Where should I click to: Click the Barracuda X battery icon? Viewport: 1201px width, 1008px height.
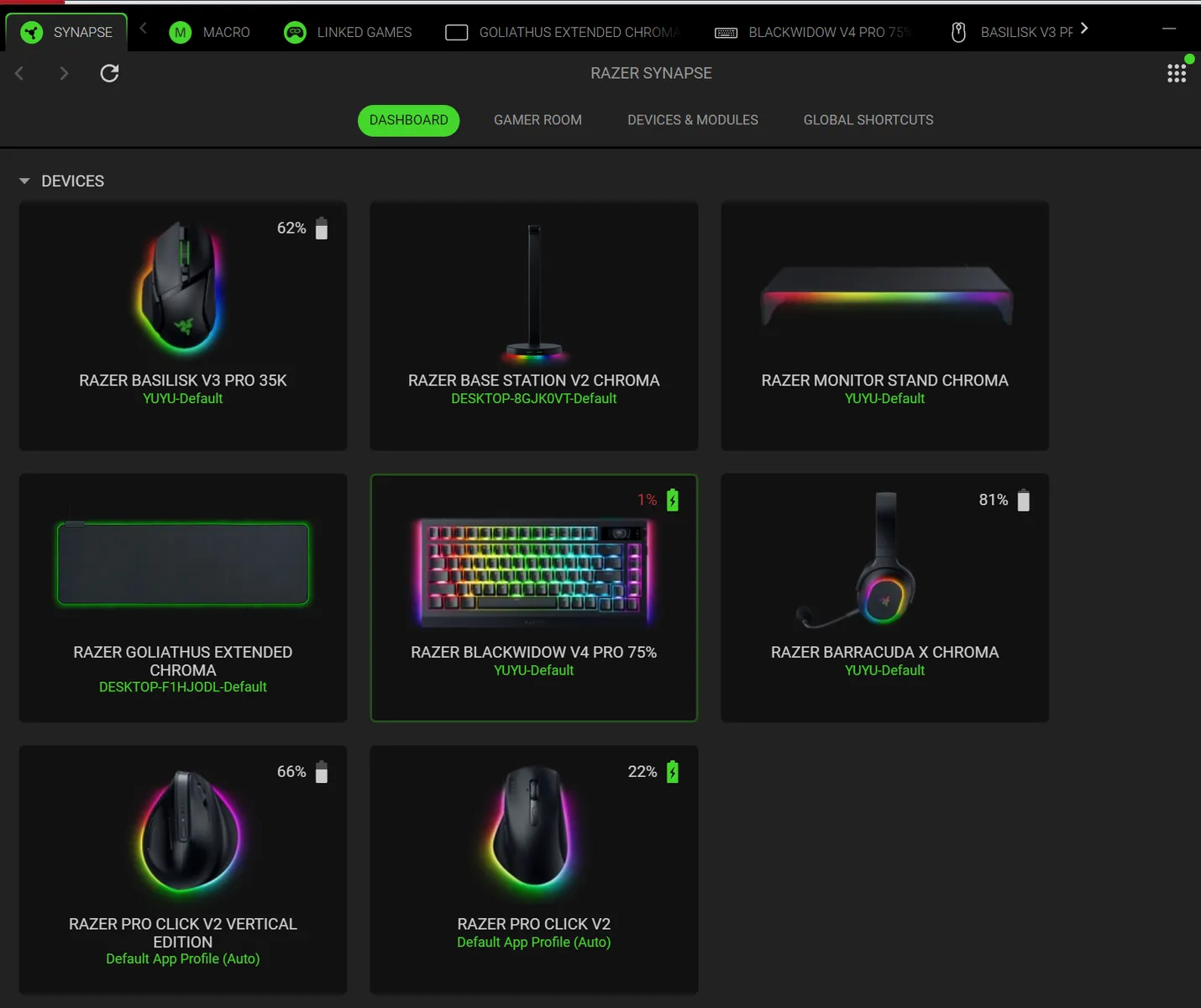pyautogui.click(x=1024, y=501)
